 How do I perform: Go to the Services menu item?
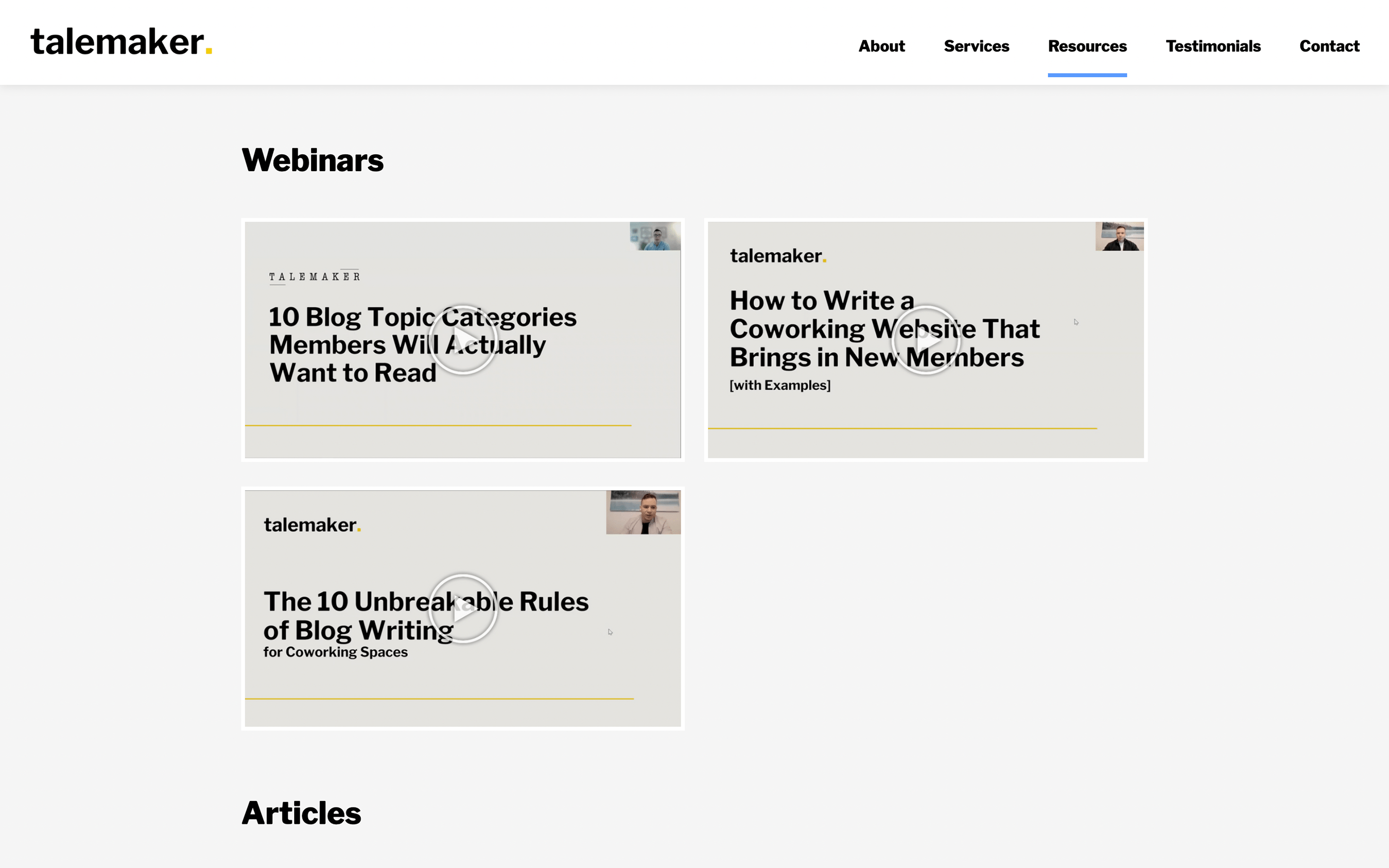(976, 46)
